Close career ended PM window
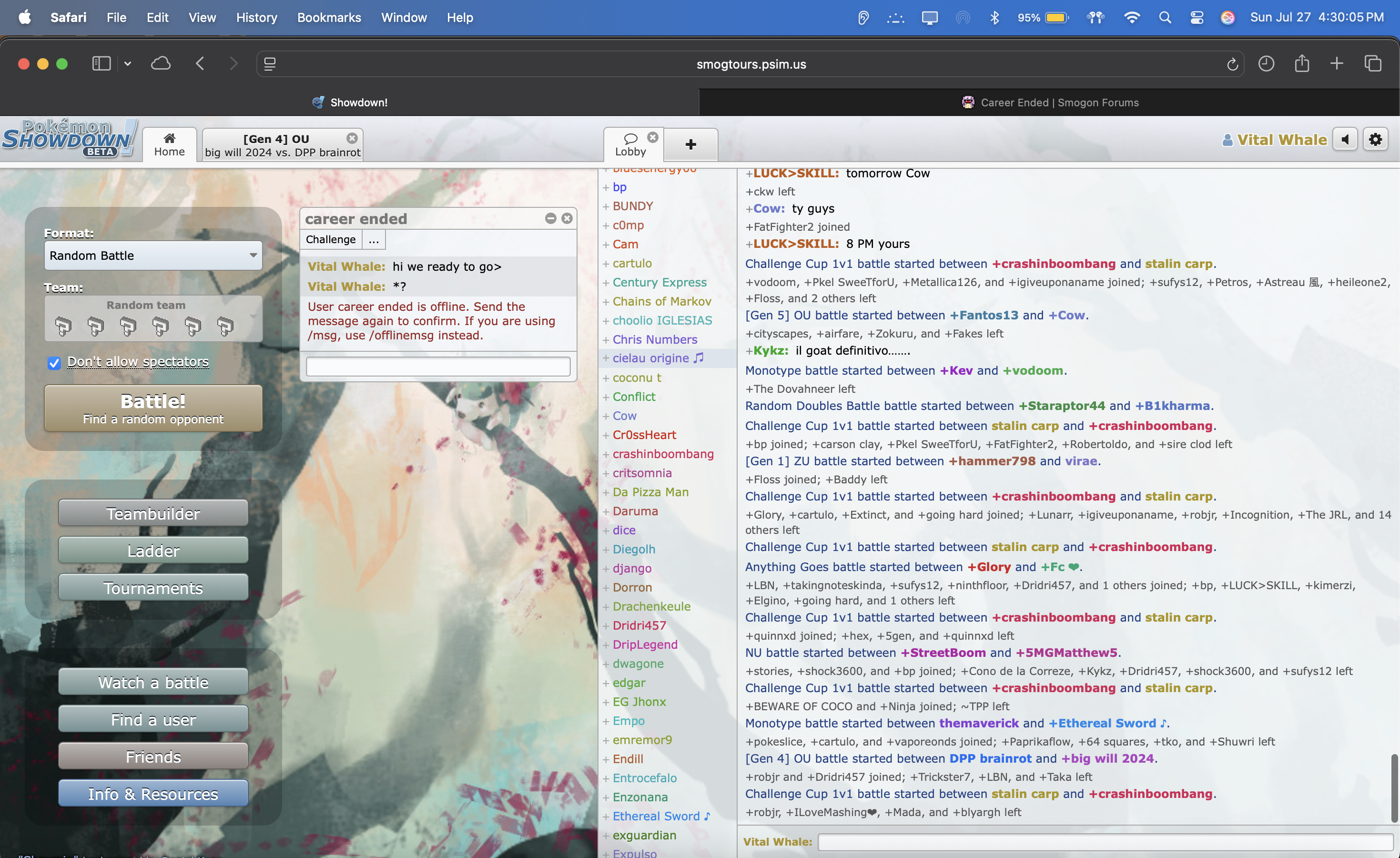The height and width of the screenshot is (858, 1400). coord(567,218)
